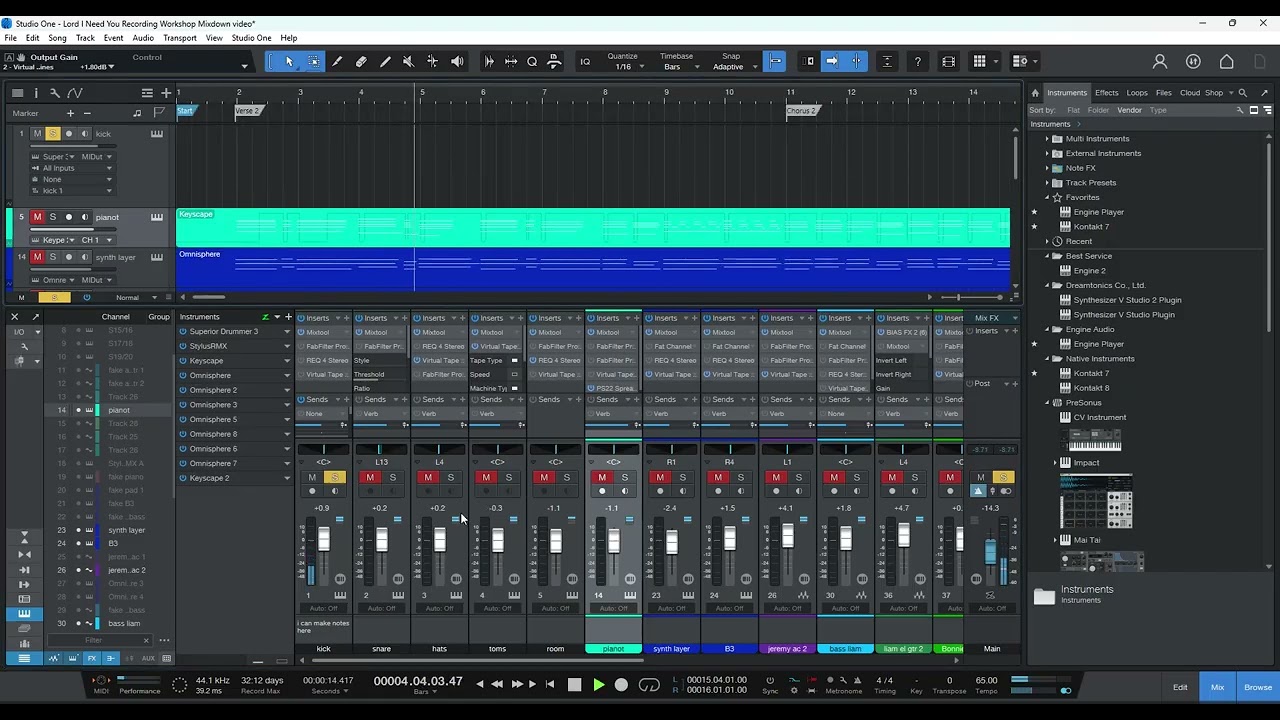The width and height of the screenshot is (1280, 720).
Task: Open the Transport menu
Action: coord(180,38)
